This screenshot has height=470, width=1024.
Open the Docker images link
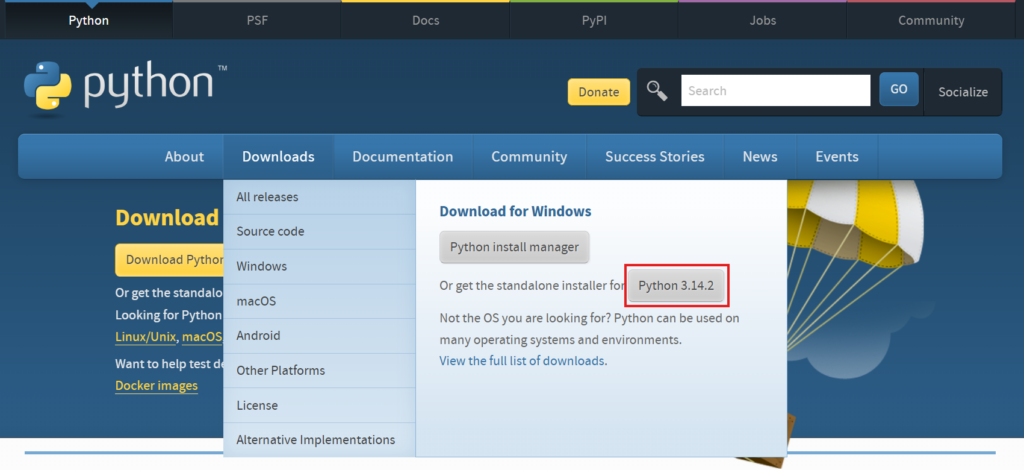156,386
